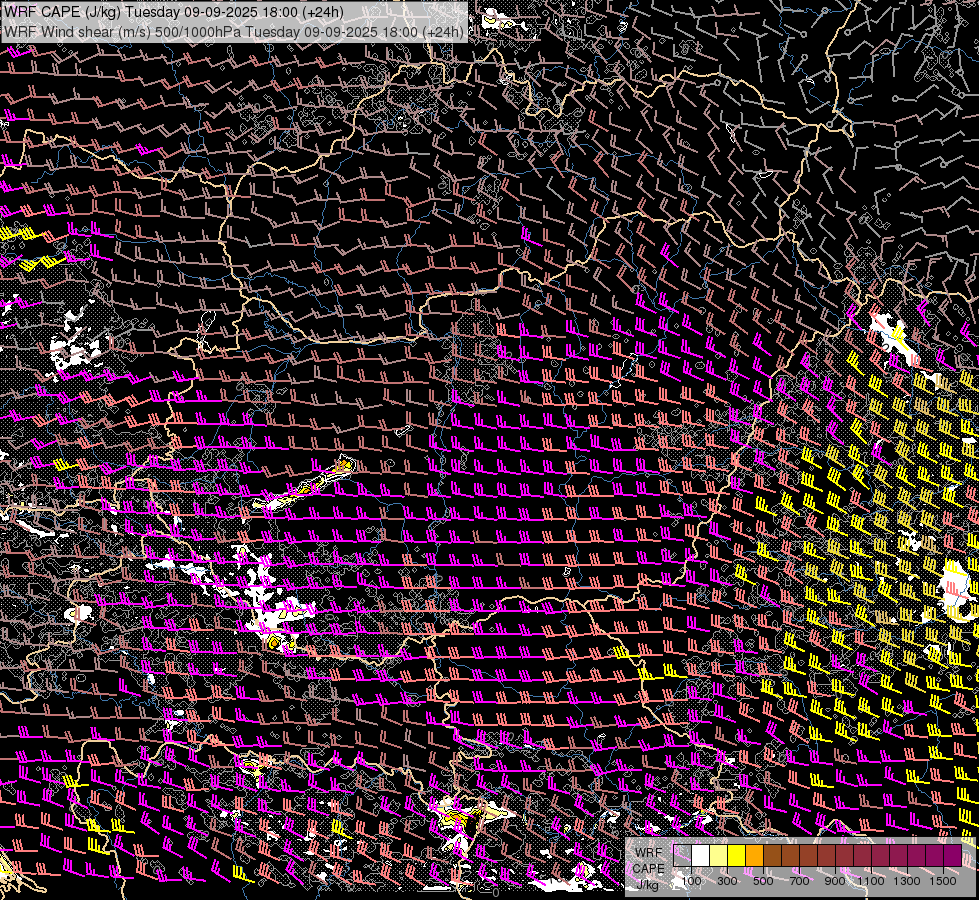Select the purple last legend swatch
The height and width of the screenshot is (900, 979).
pyautogui.click(x=953, y=855)
